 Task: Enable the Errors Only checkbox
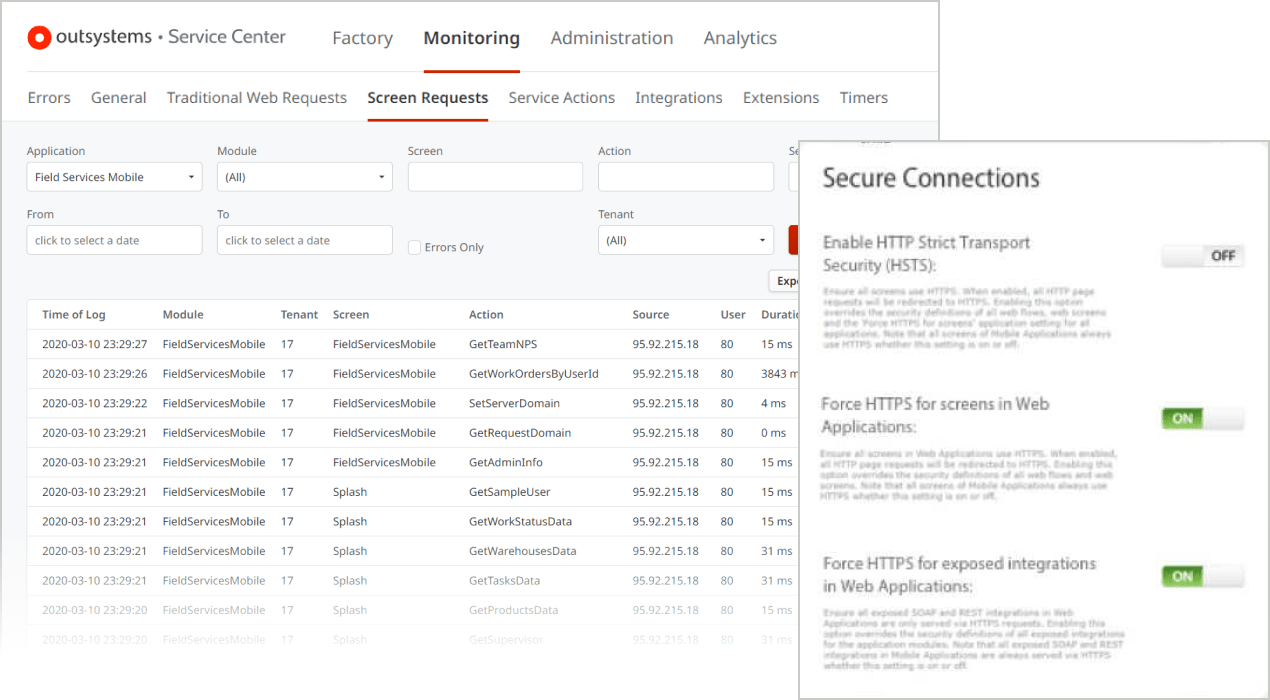tap(414, 247)
